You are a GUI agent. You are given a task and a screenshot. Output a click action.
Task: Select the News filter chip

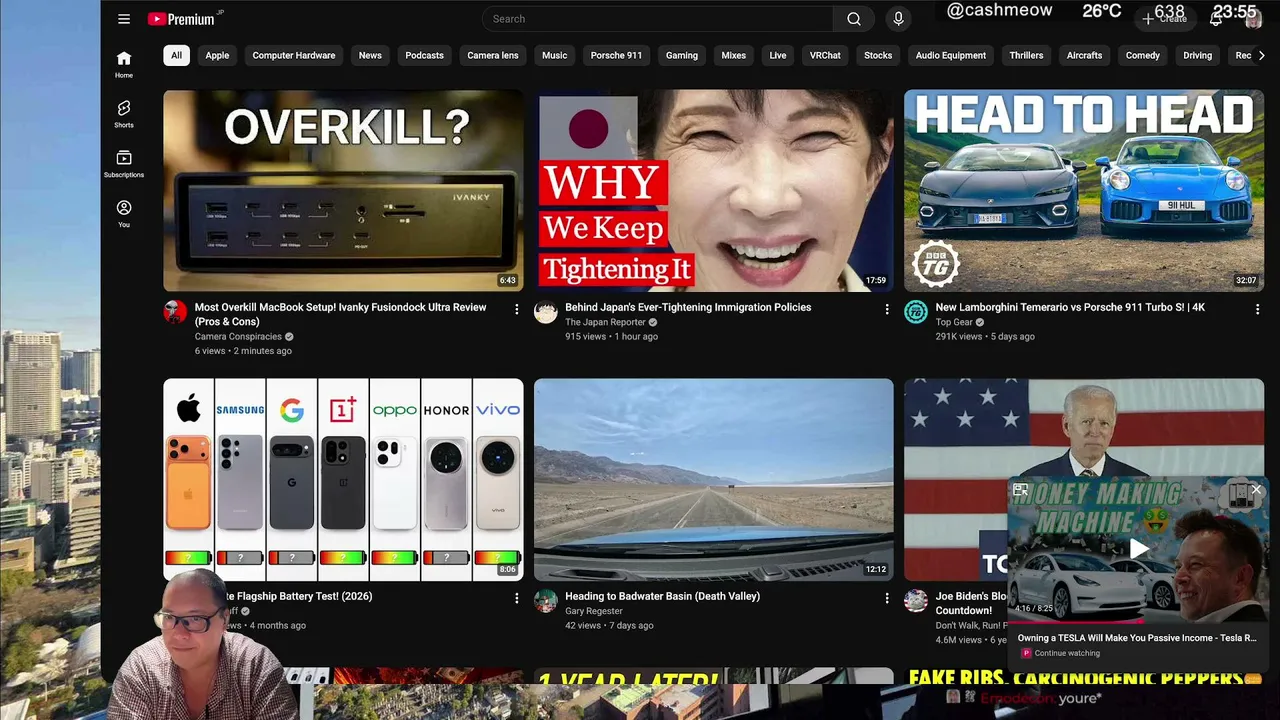[370, 56]
